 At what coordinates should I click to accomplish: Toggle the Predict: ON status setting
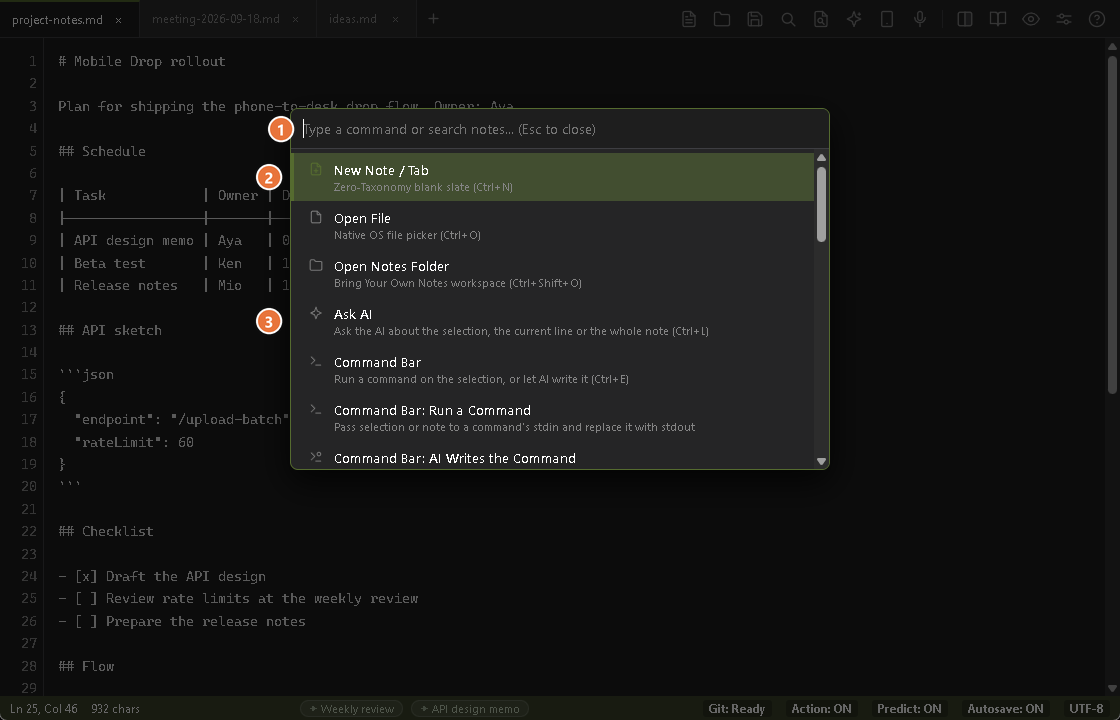click(x=909, y=709)
